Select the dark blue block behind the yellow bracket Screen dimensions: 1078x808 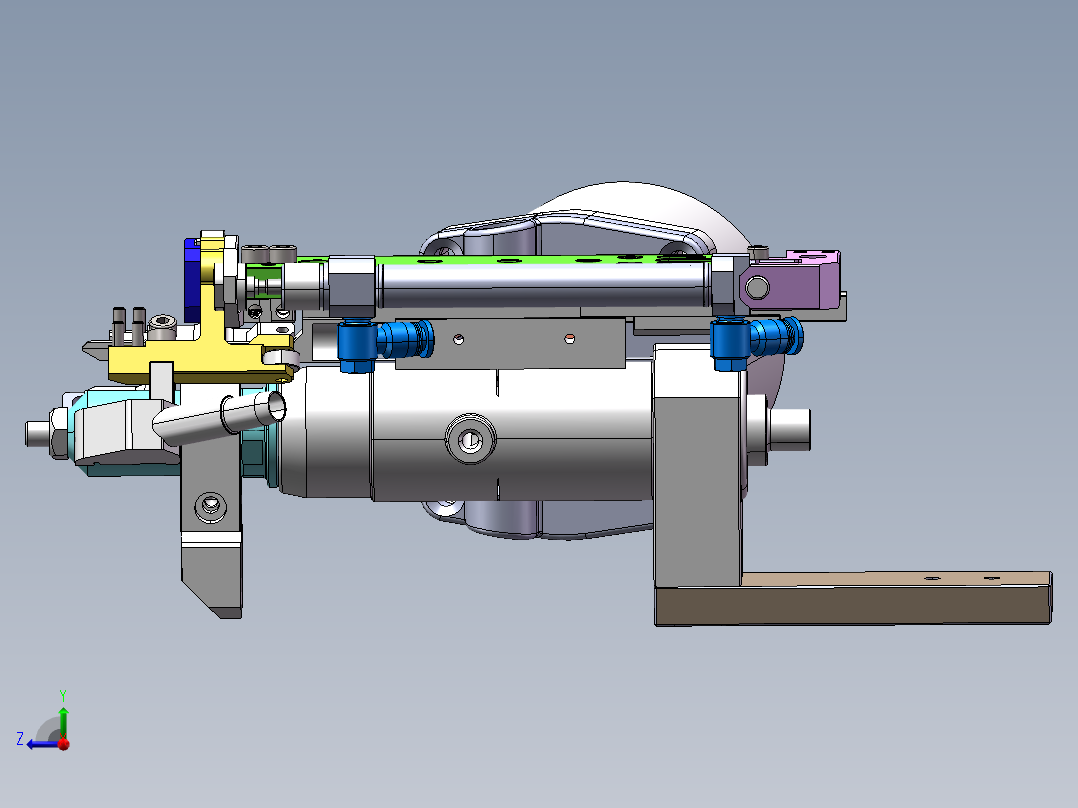[x=192, y=282]
